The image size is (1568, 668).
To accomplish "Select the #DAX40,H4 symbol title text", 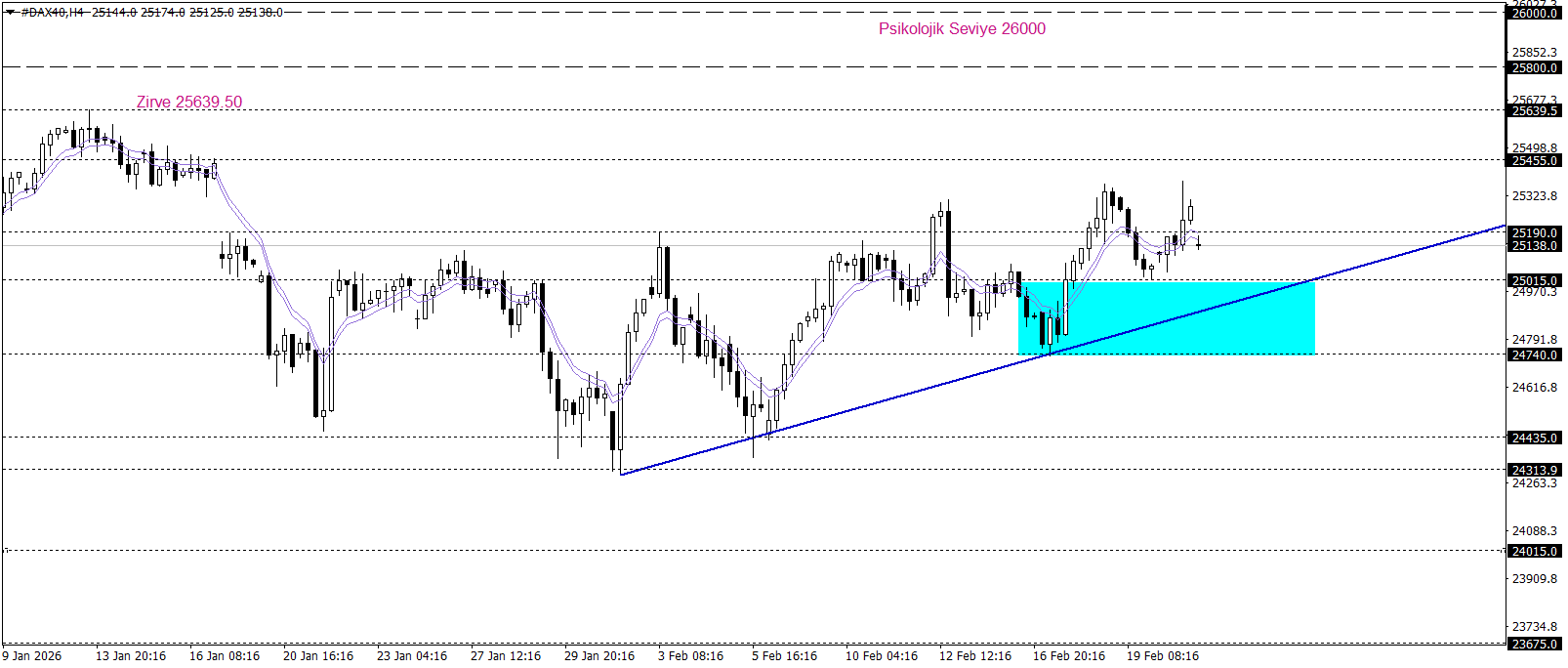I will point(53,13).
